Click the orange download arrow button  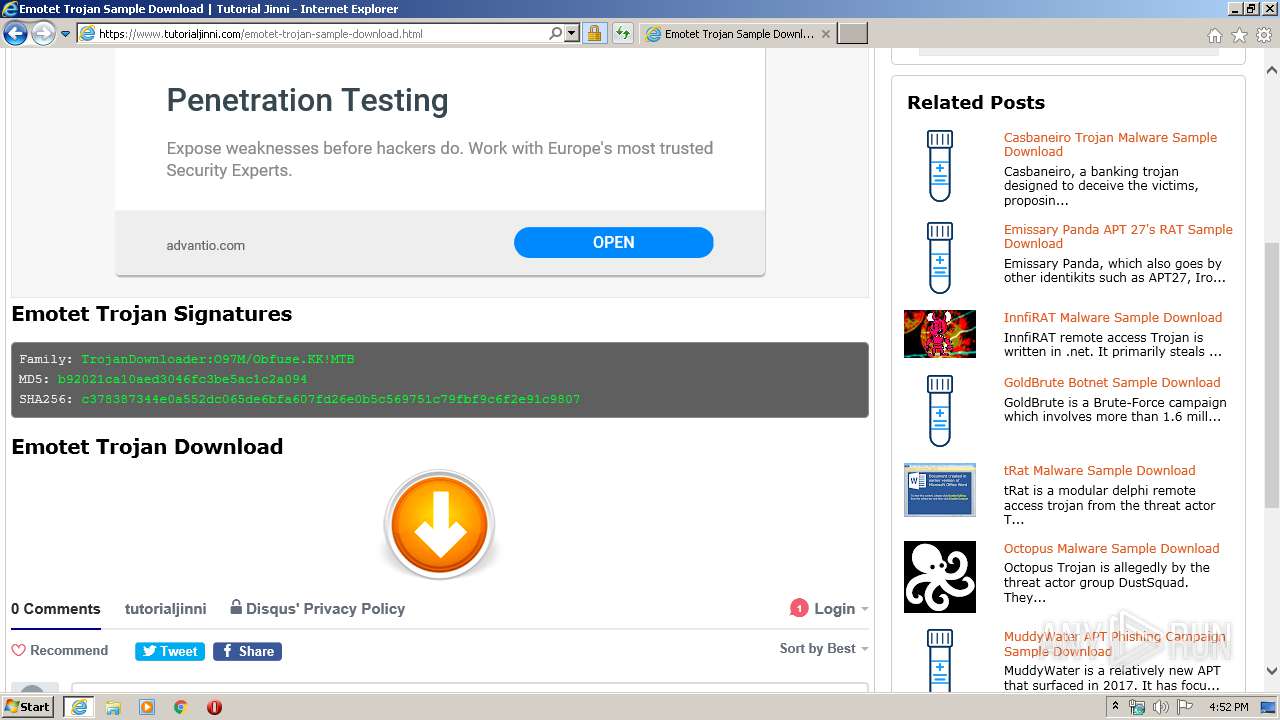[x=439, y=525]
